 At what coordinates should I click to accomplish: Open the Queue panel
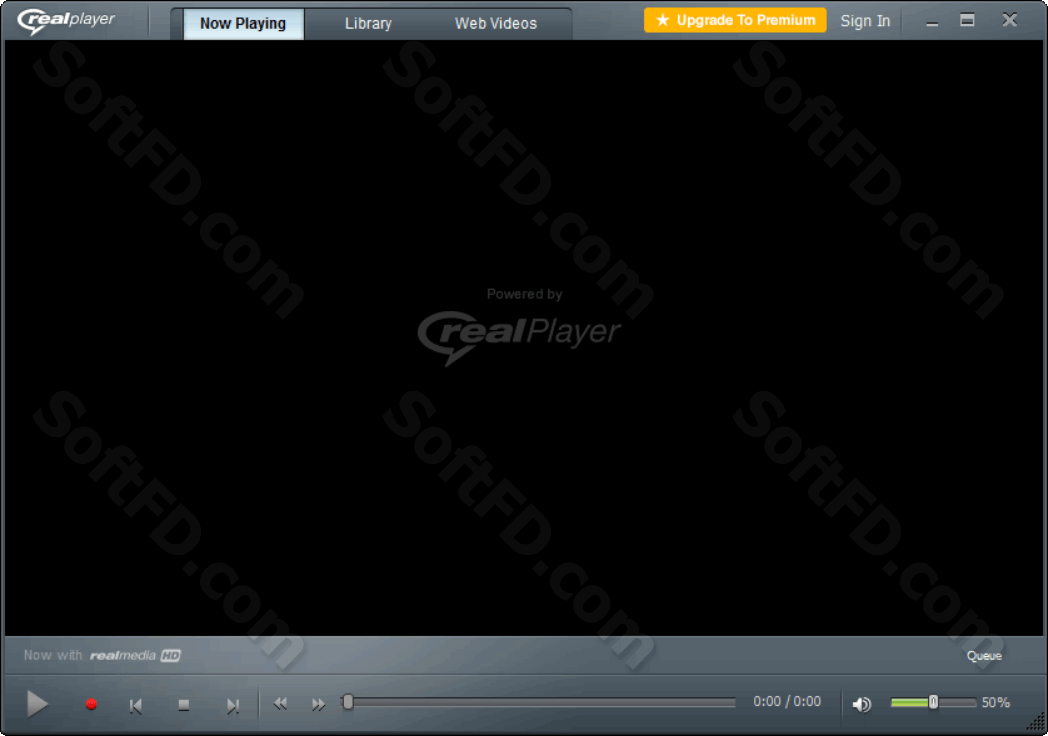984,656
